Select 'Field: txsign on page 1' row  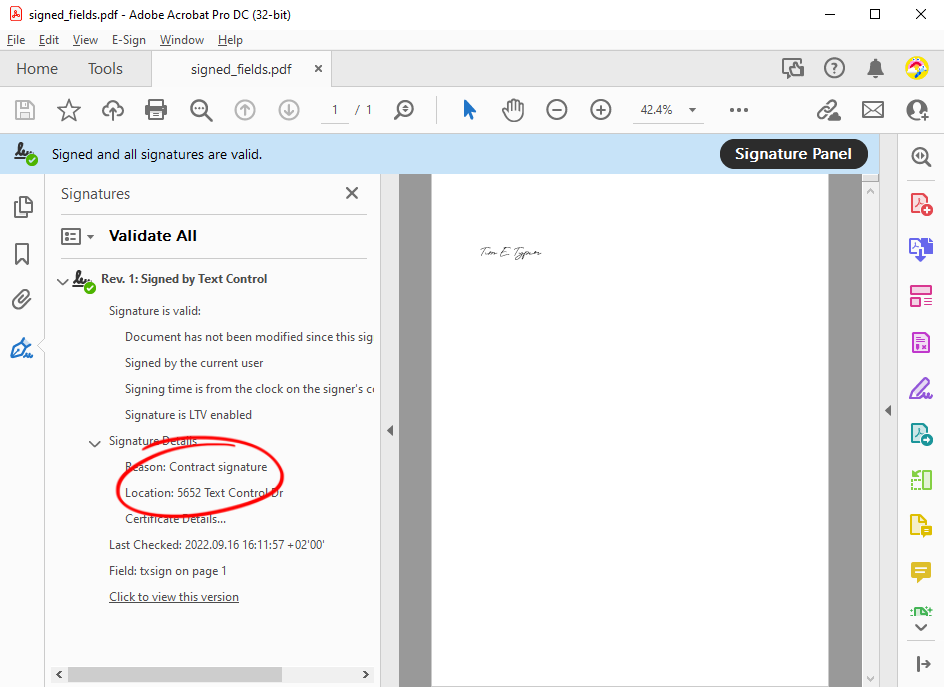[x=168, y=571]
